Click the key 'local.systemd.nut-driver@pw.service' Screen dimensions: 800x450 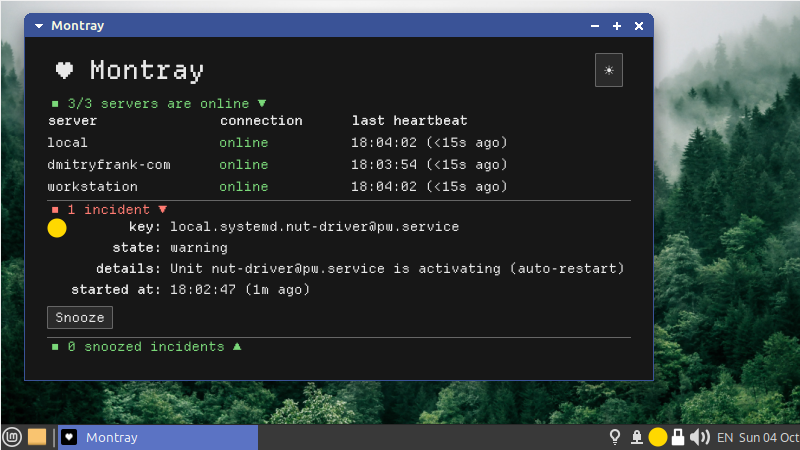tap(315, 227)
